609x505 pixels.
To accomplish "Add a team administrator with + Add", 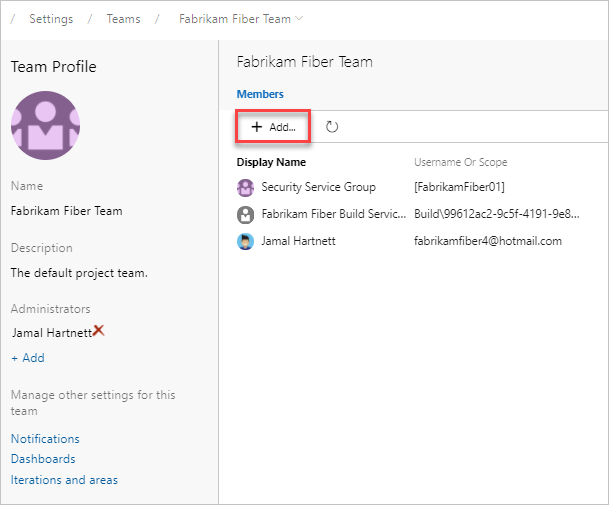I will 28,358.
